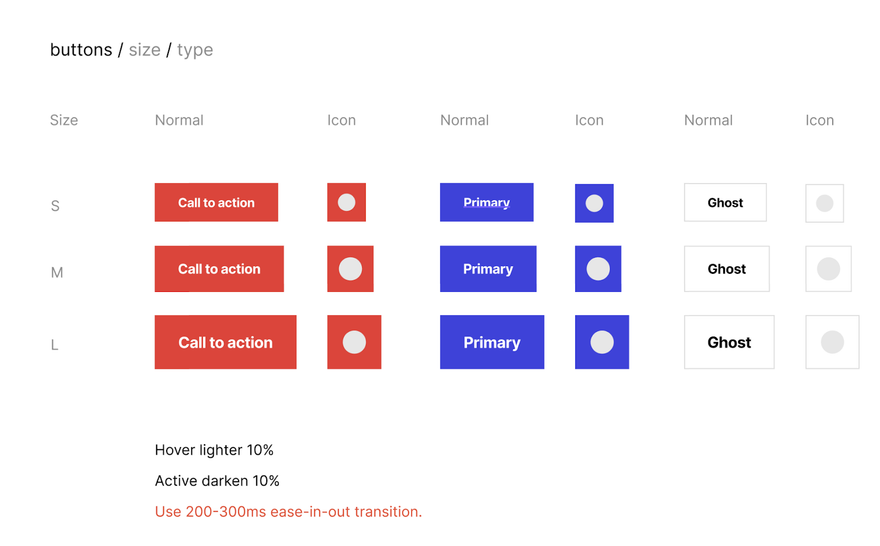Click the small blue icon button
This screenshot has width=880, height=546.
click(x=594, y=203)
